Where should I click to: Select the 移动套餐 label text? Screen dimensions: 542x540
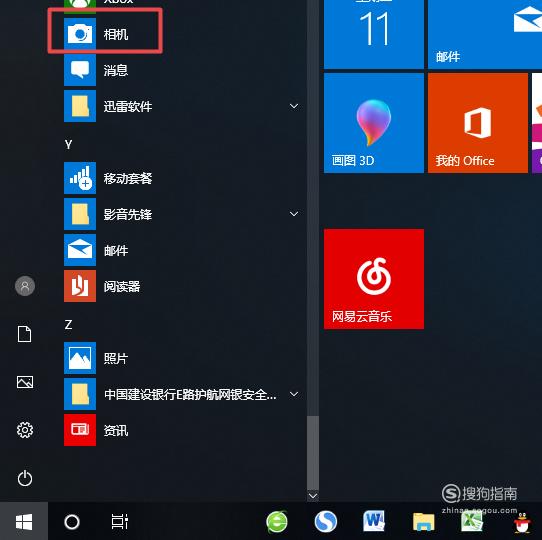128,178
